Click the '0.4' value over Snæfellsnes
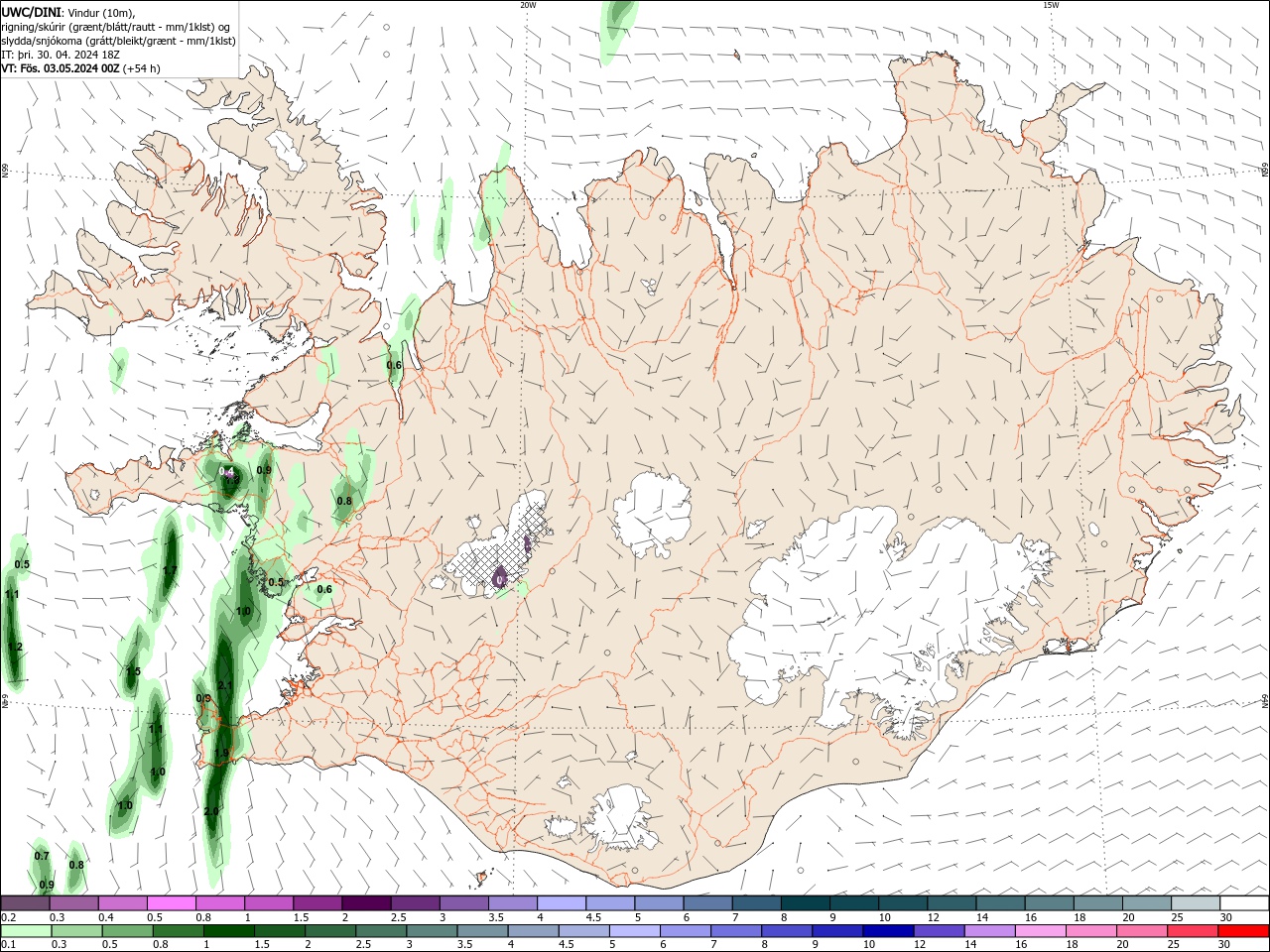This screenshot has width=1270, height=952. 226,471
